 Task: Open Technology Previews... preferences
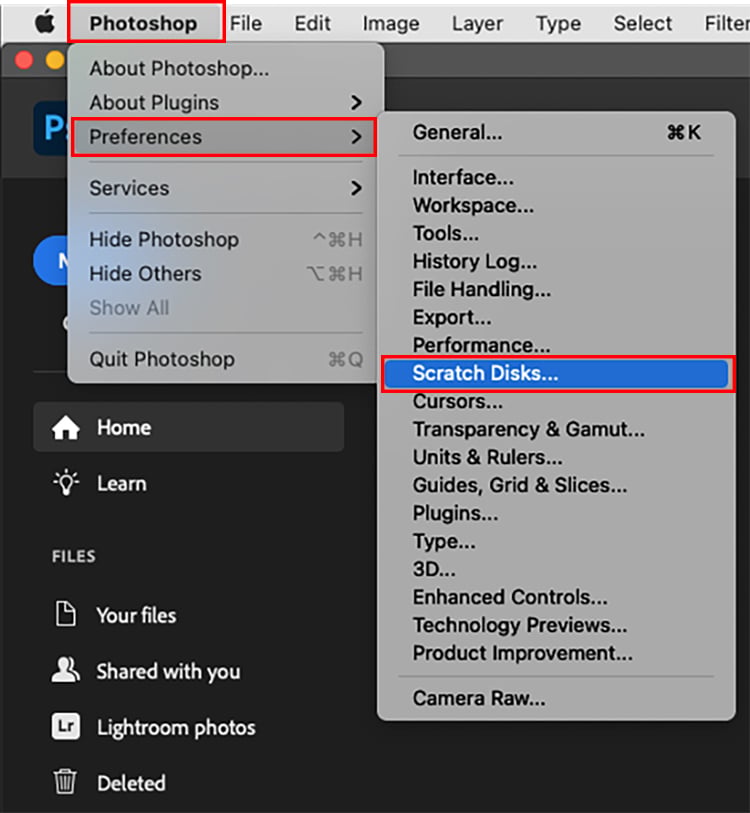click(x=556, y=626)
